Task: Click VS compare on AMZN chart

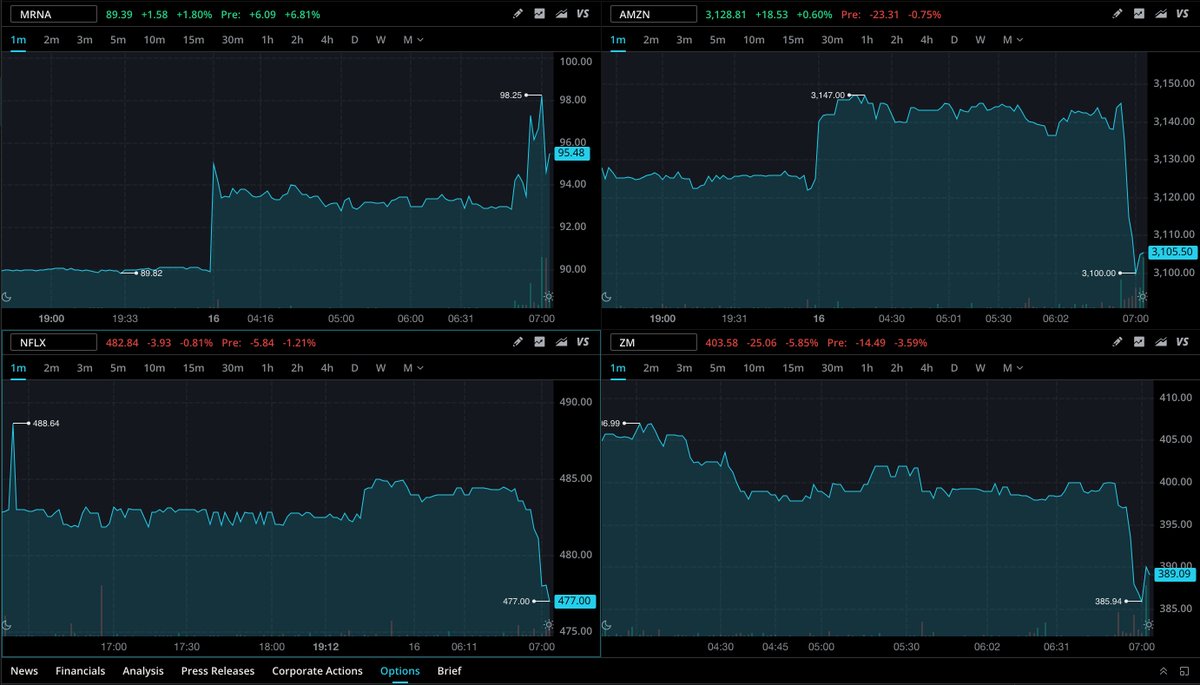Action: tap(1182, 14)
